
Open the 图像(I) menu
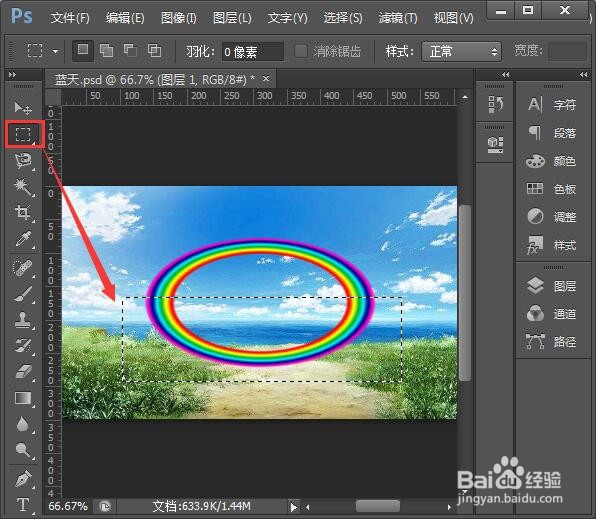click(x=179, y=18)
